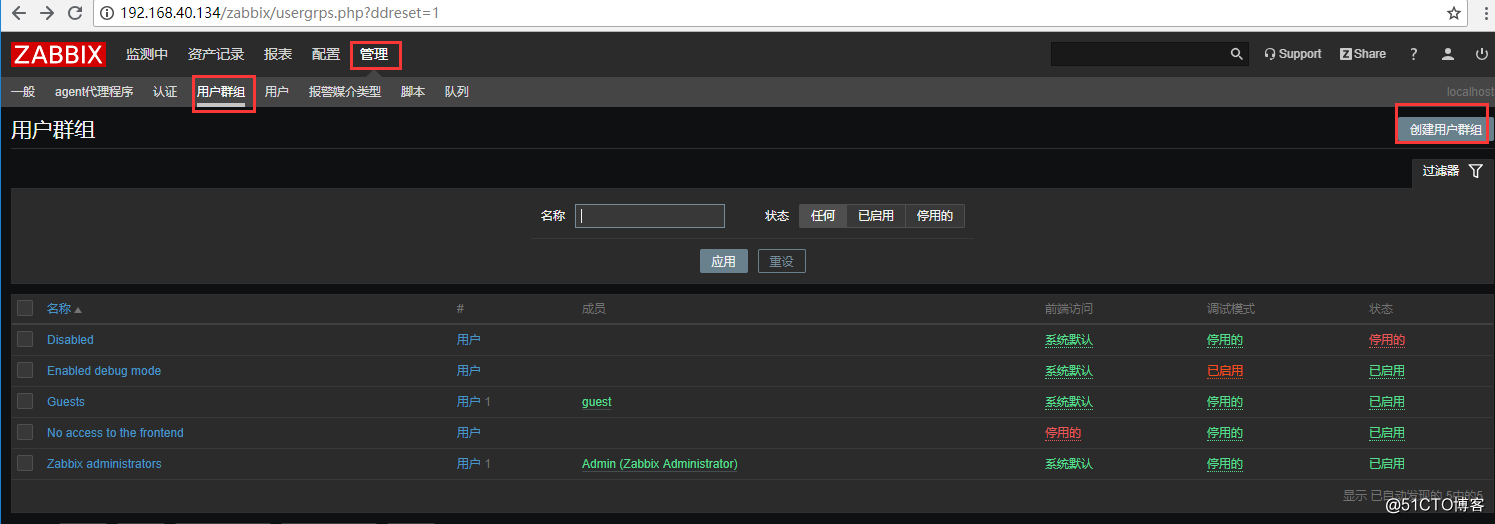Image resolution: width=1495 pixels, height=524 pixels.
Task: Open the Guests group link
Action: click(66, 402)
